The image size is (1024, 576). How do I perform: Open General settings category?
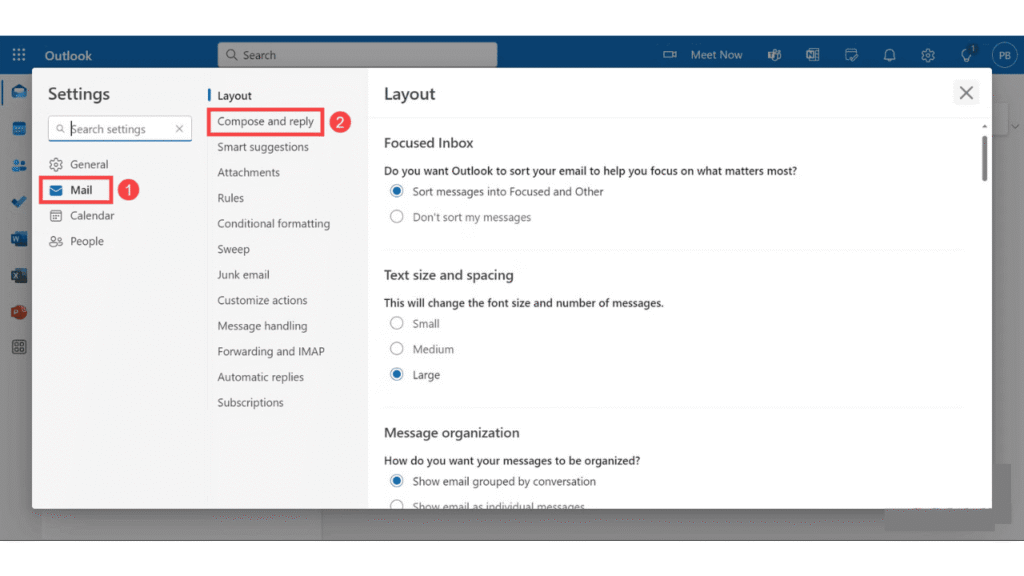point(79,165)
